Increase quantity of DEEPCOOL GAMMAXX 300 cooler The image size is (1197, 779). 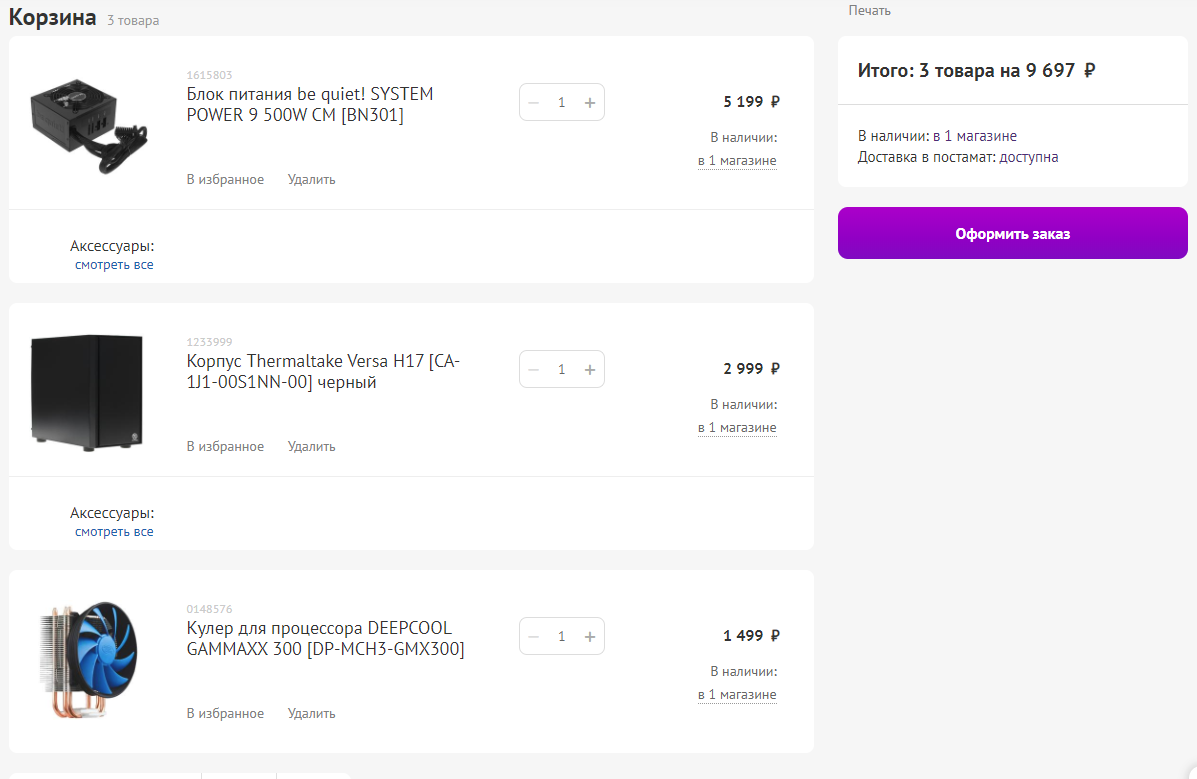point(590,636)
